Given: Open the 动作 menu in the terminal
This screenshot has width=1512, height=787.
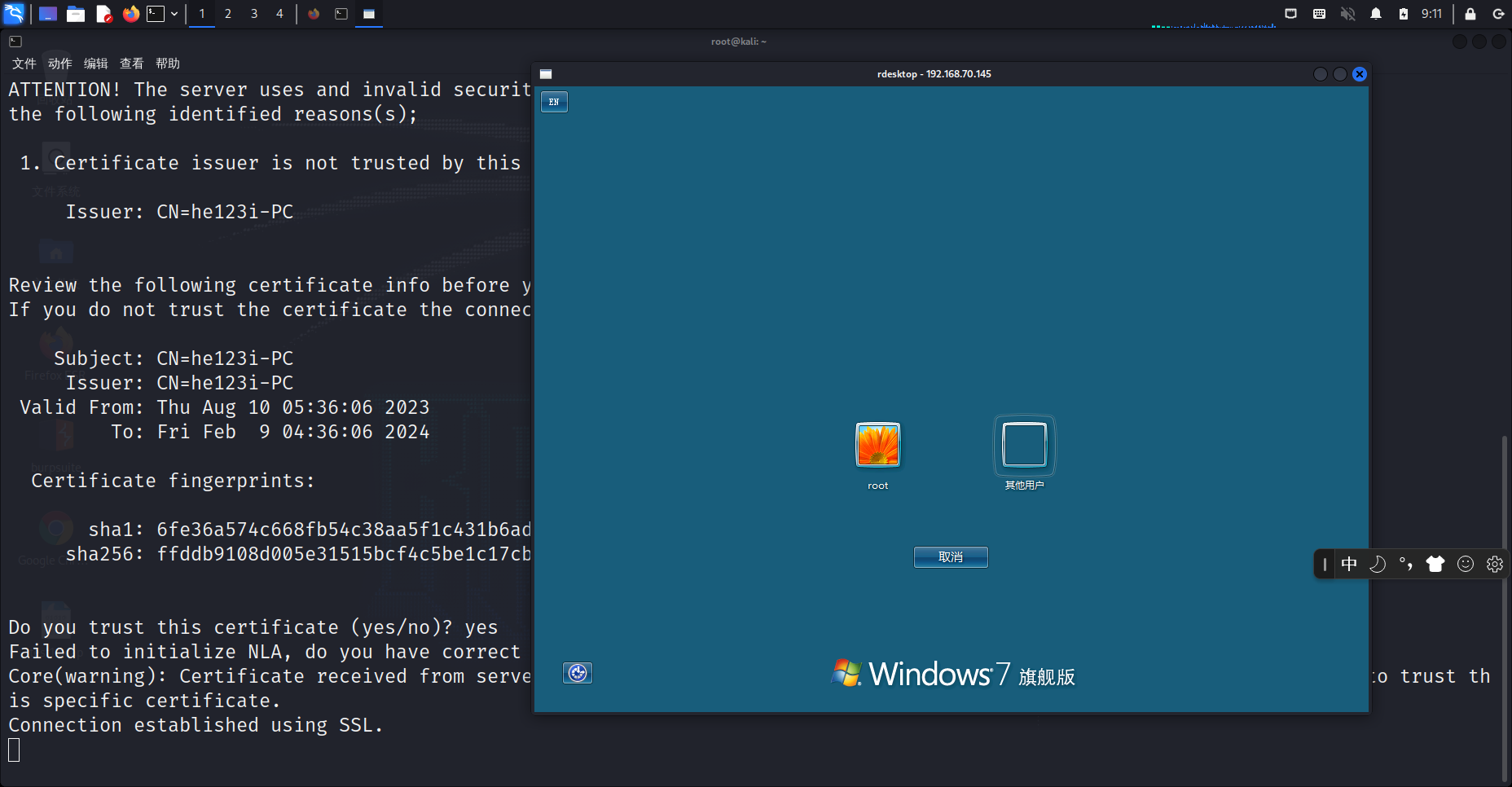Looking at the screenshot, I should 59,63.
